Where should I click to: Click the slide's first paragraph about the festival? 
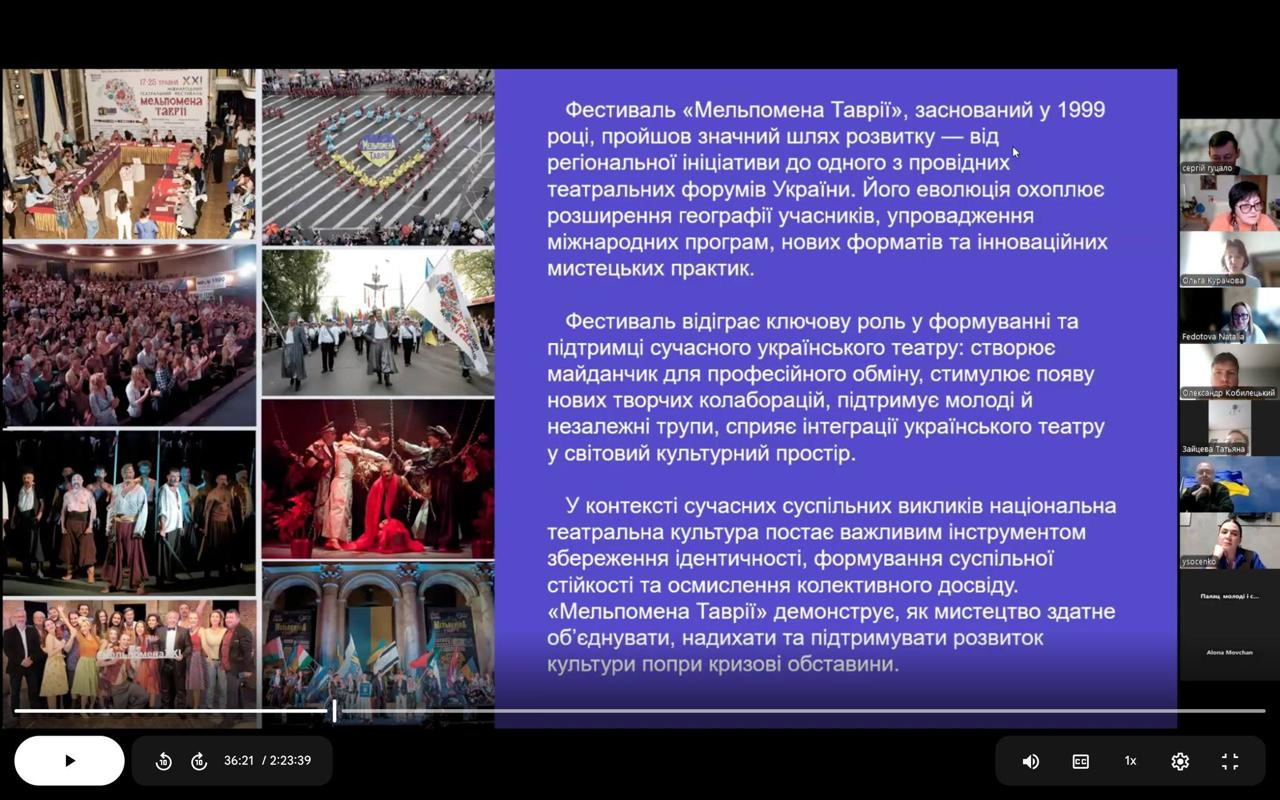[828, 189]
